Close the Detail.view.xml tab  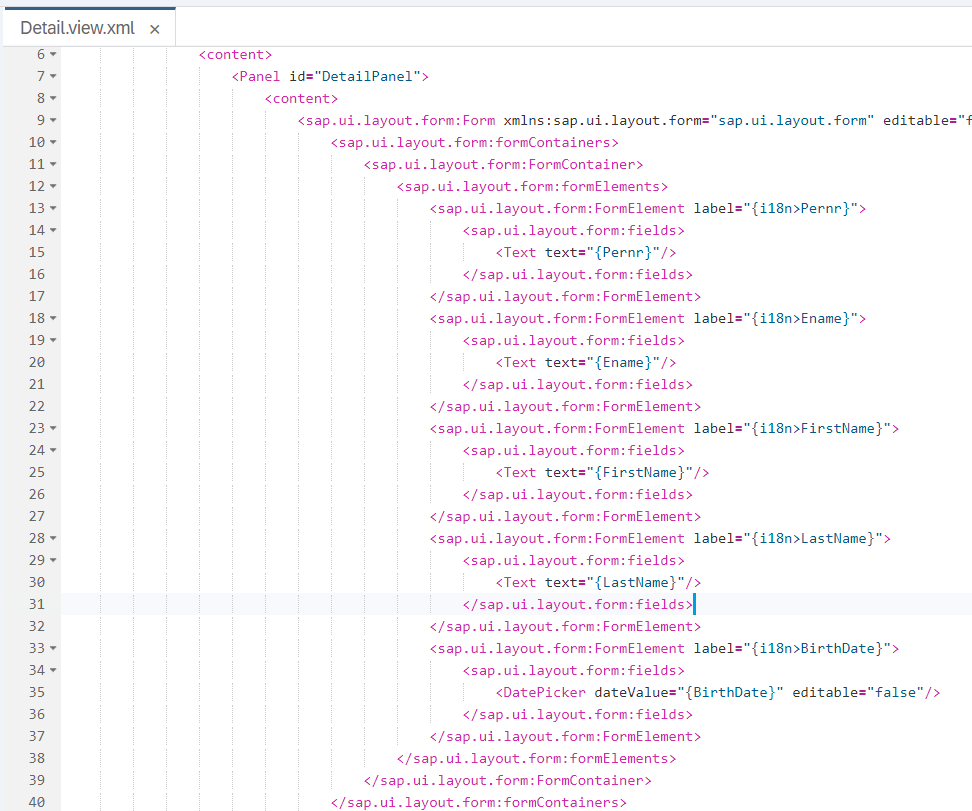coord(155,29)
